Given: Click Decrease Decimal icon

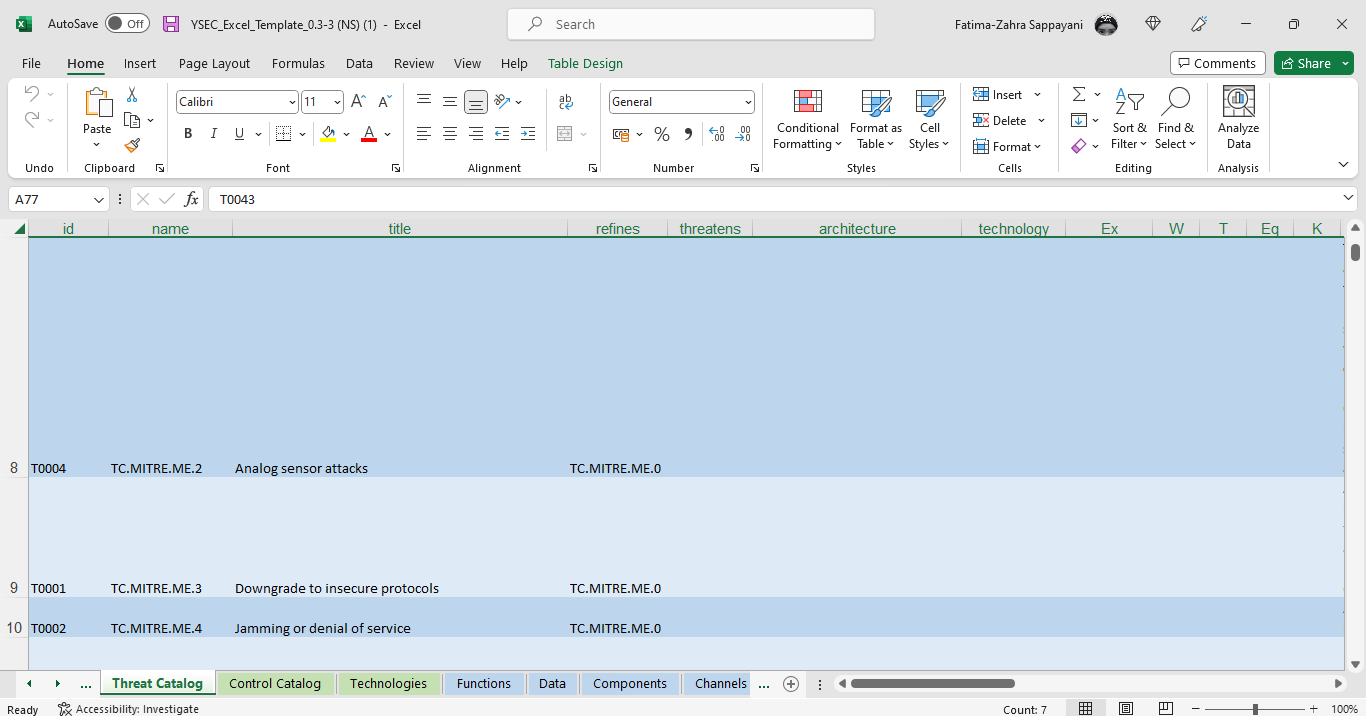Looking at the screenshot, I should (743, 134).
